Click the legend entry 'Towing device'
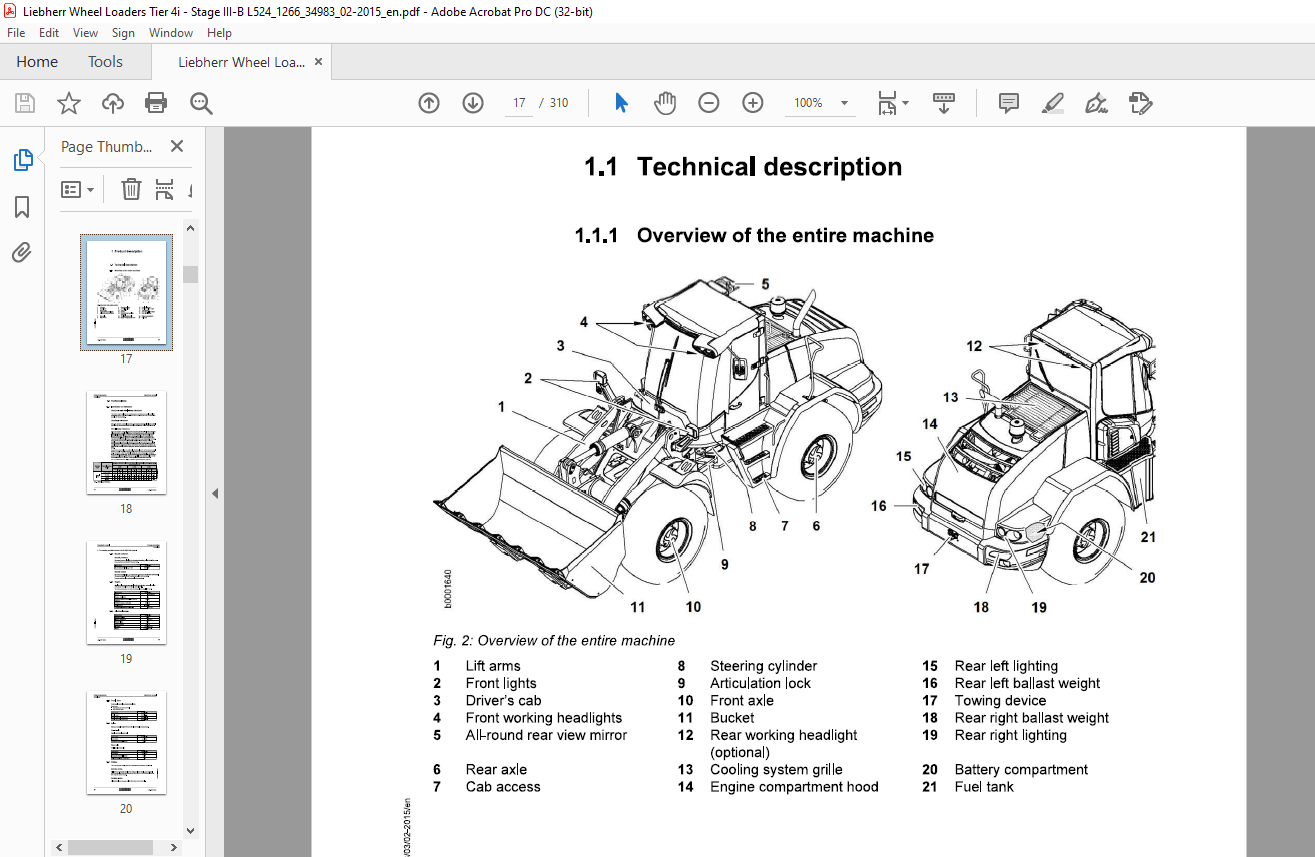This screenshot has width=1315, height=857. 1000,701
